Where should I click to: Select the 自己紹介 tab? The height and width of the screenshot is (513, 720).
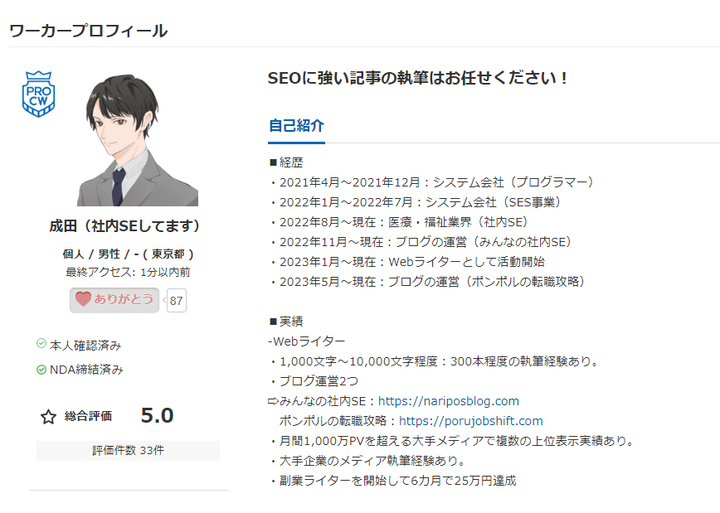click(x=297, y=125)
